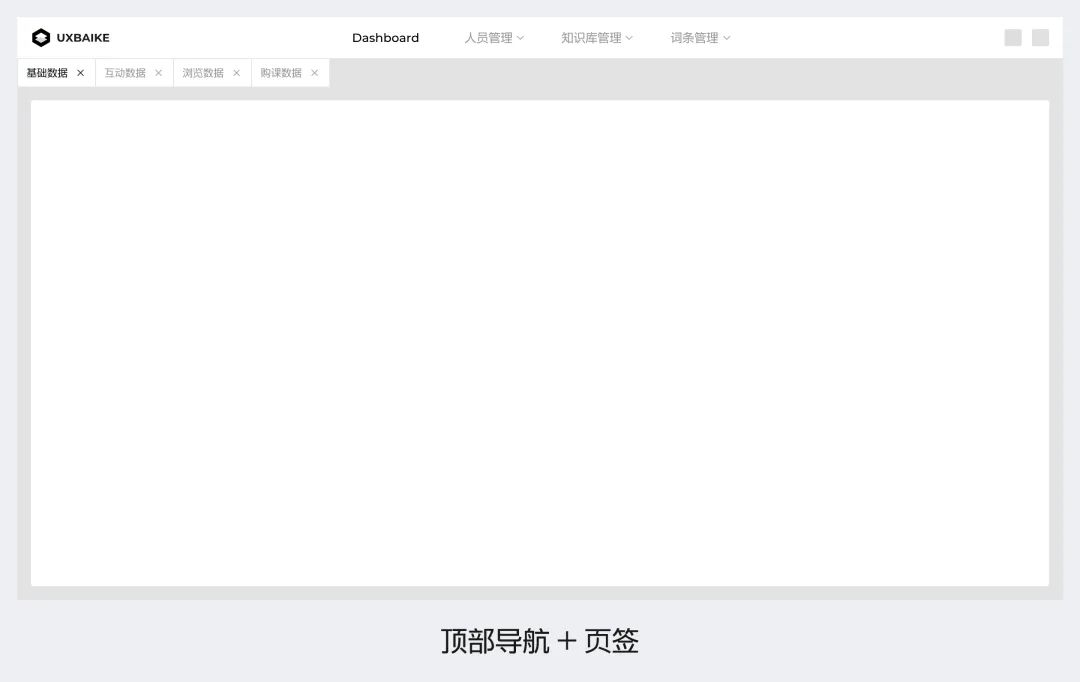
Task: Expand the 知识库管理 menu chevron
Action: [628, 37]
